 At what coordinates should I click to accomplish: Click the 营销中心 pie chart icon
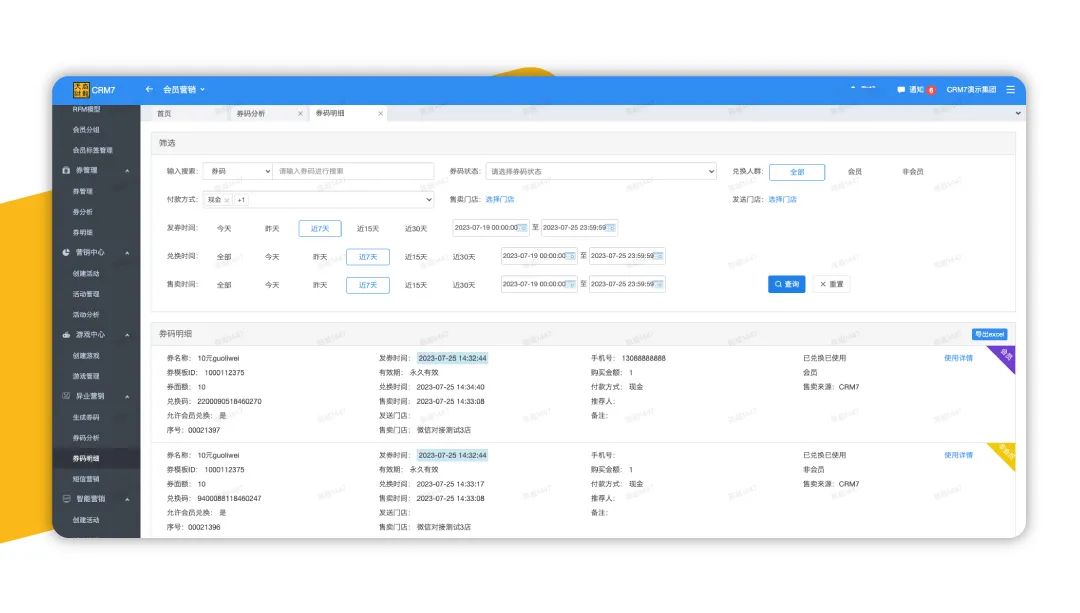coord(66,252)
